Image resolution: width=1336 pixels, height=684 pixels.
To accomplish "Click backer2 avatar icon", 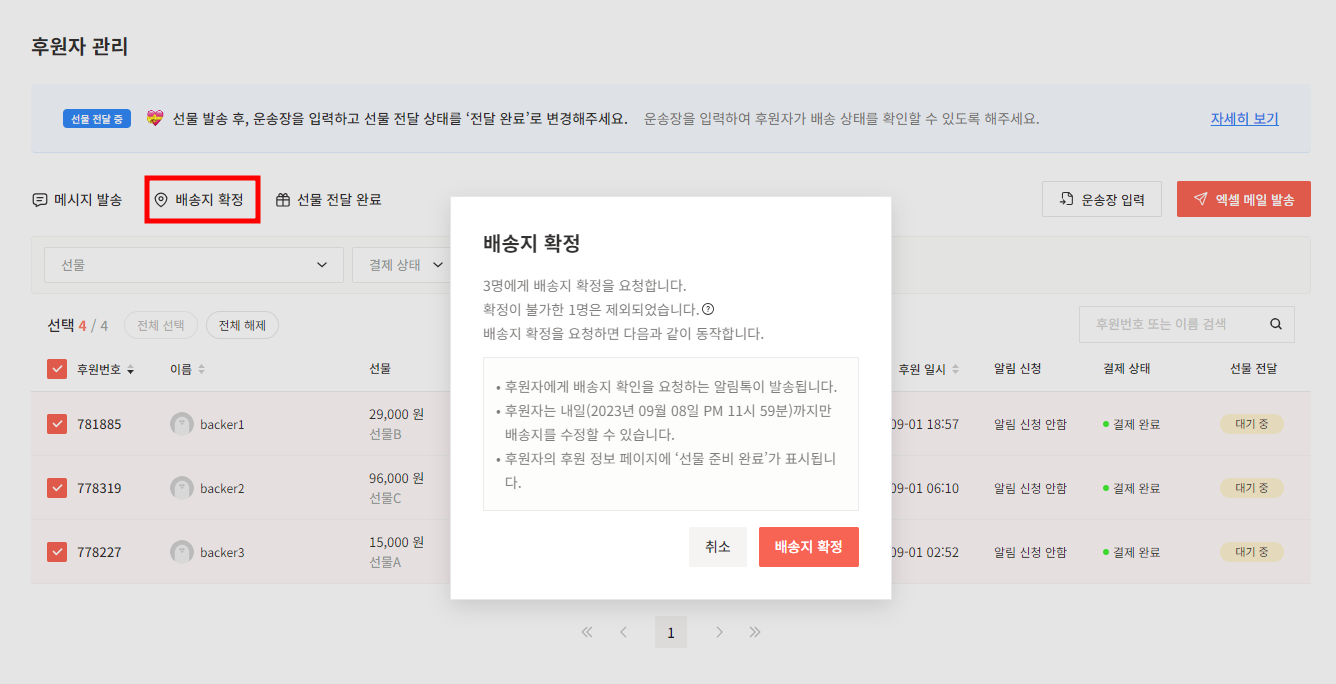I will [182, 488].
